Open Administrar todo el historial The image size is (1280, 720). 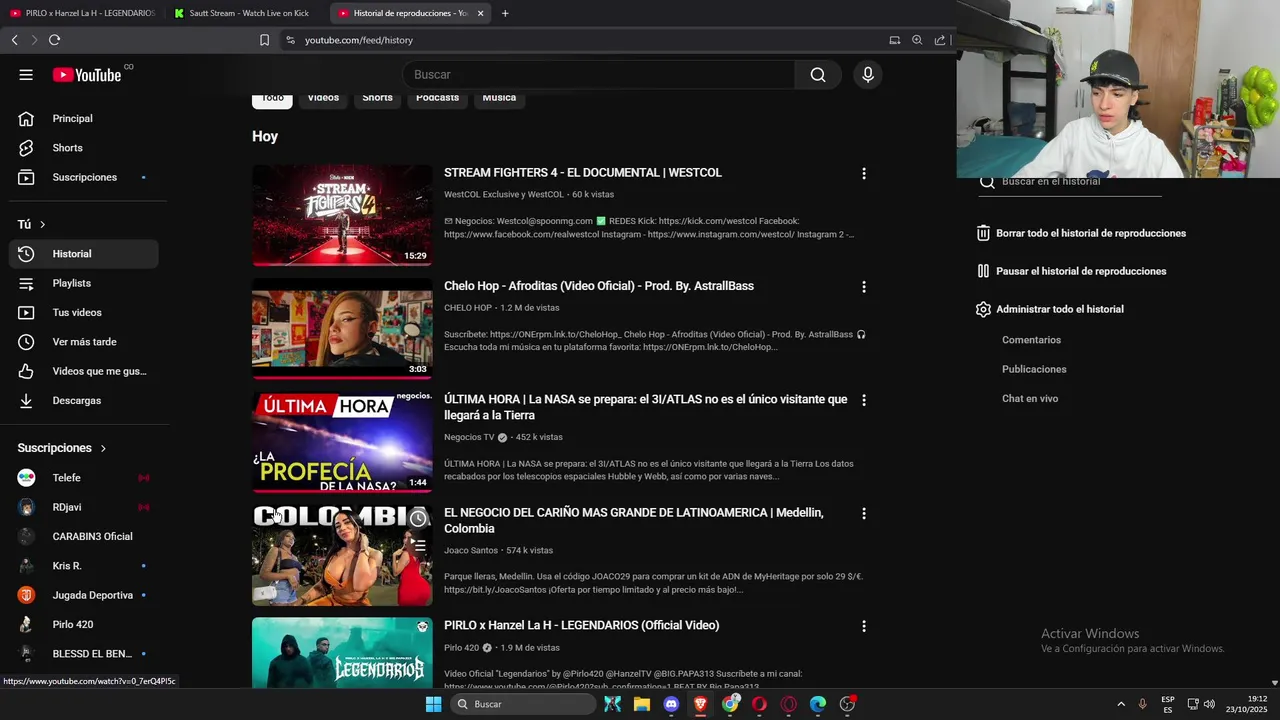coord(1050,309)
